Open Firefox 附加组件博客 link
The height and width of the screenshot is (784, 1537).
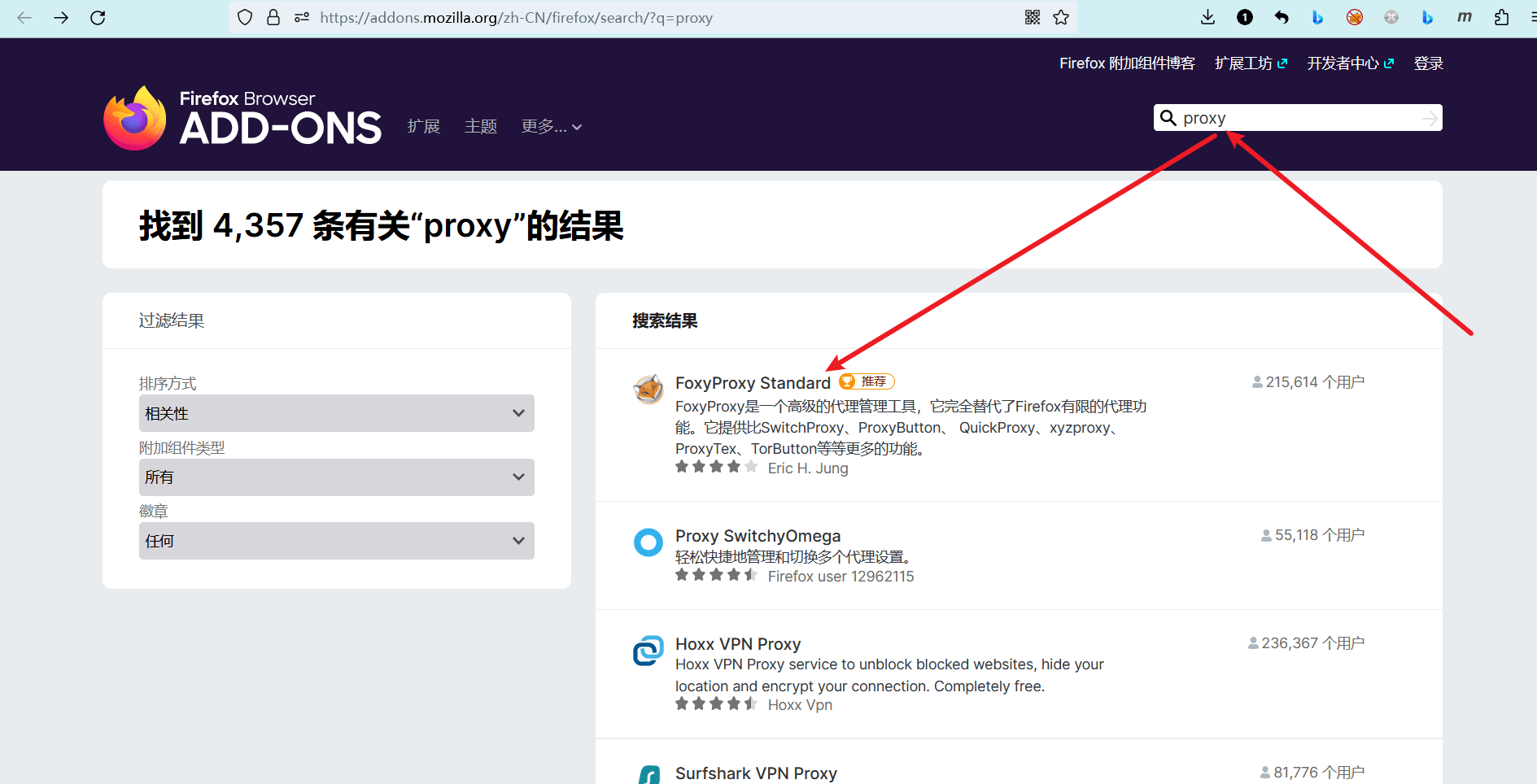tap(1127, 63)
